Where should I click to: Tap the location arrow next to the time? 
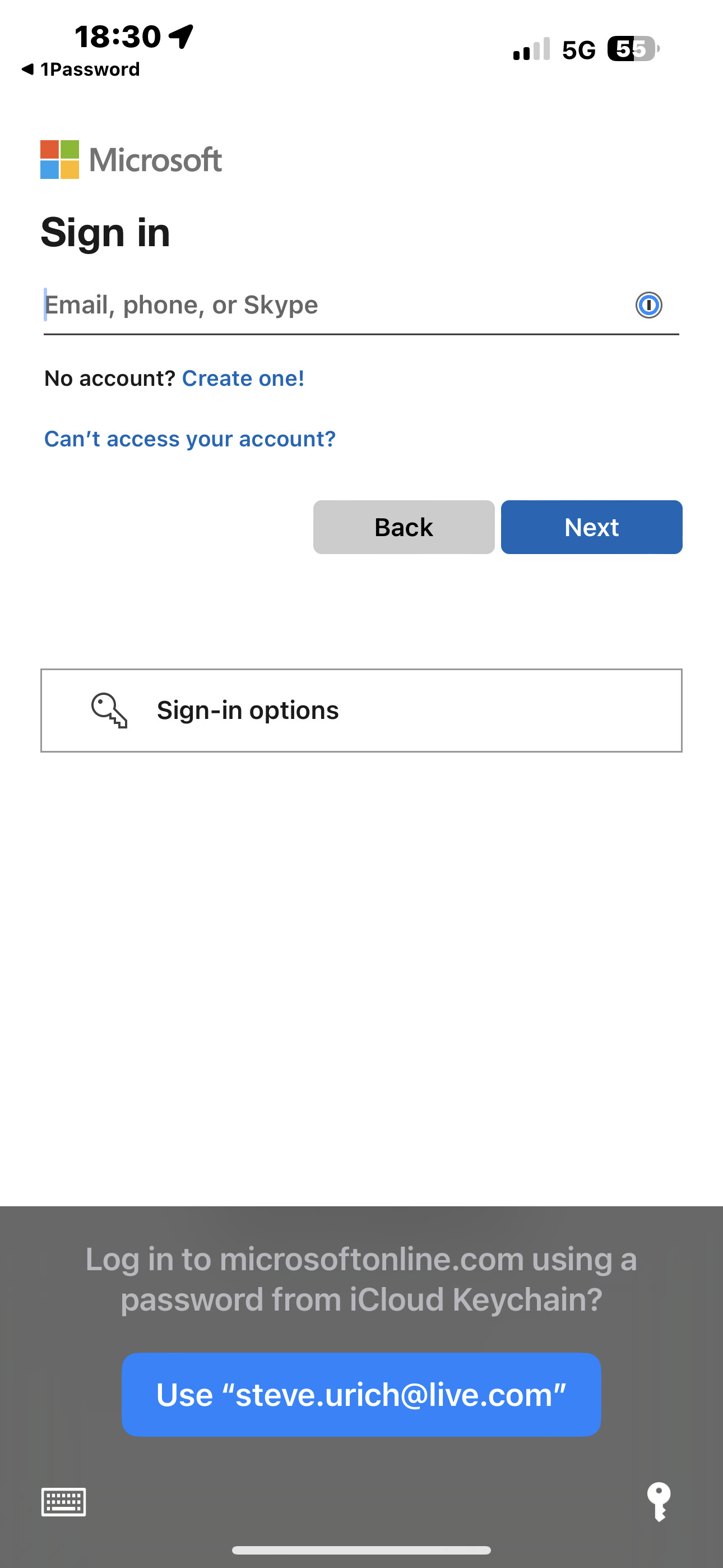pyautogui.click(x=182, y=36)
